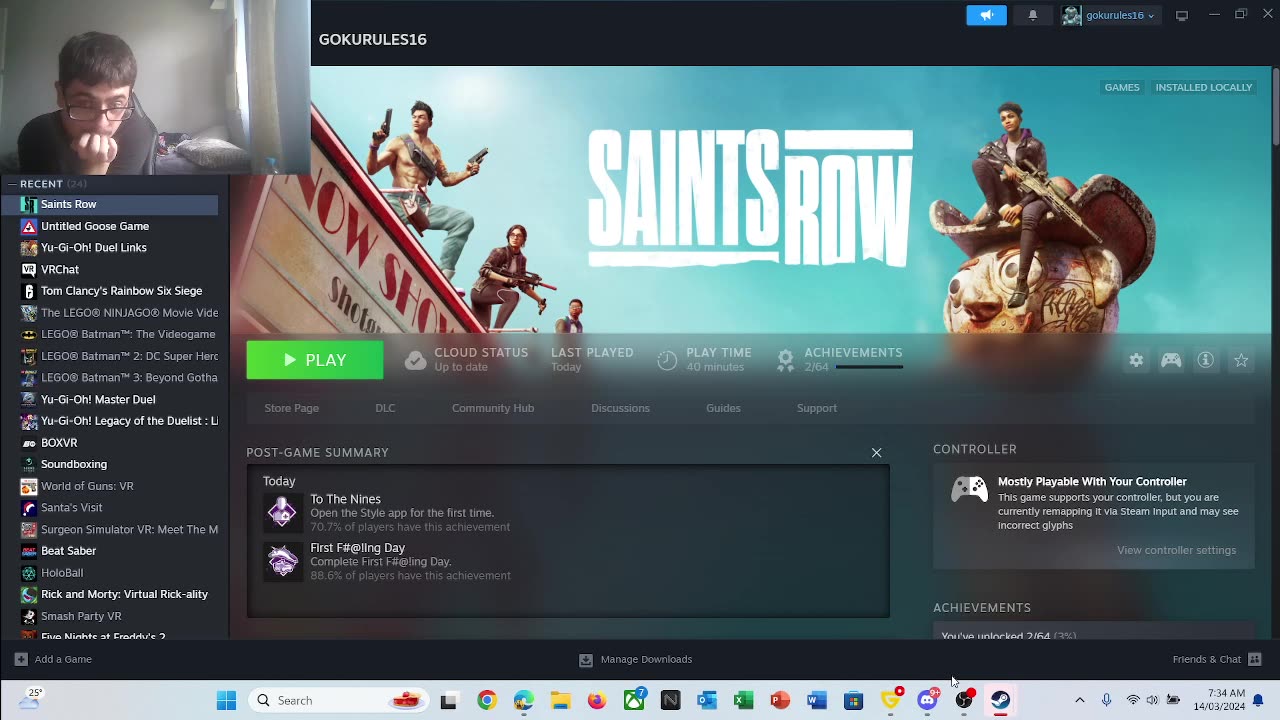Screen dimensions: 1280x720
Task: Close the Post-Game Summary panel
Action: click(876, 453)
